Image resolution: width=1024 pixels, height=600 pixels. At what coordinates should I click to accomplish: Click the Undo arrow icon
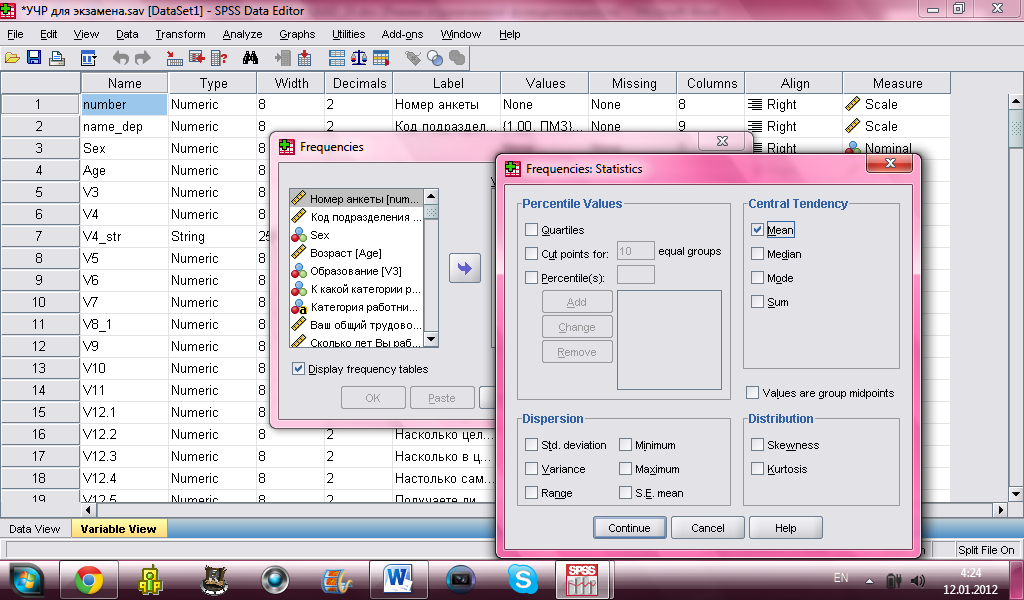click(x=120, y=58)
